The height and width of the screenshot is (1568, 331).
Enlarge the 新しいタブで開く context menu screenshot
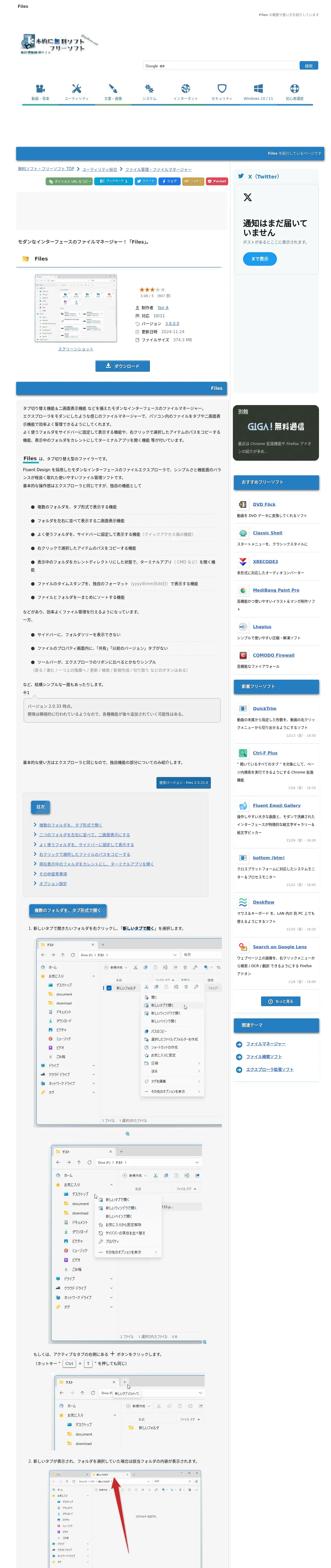[x=128, y=1032]
